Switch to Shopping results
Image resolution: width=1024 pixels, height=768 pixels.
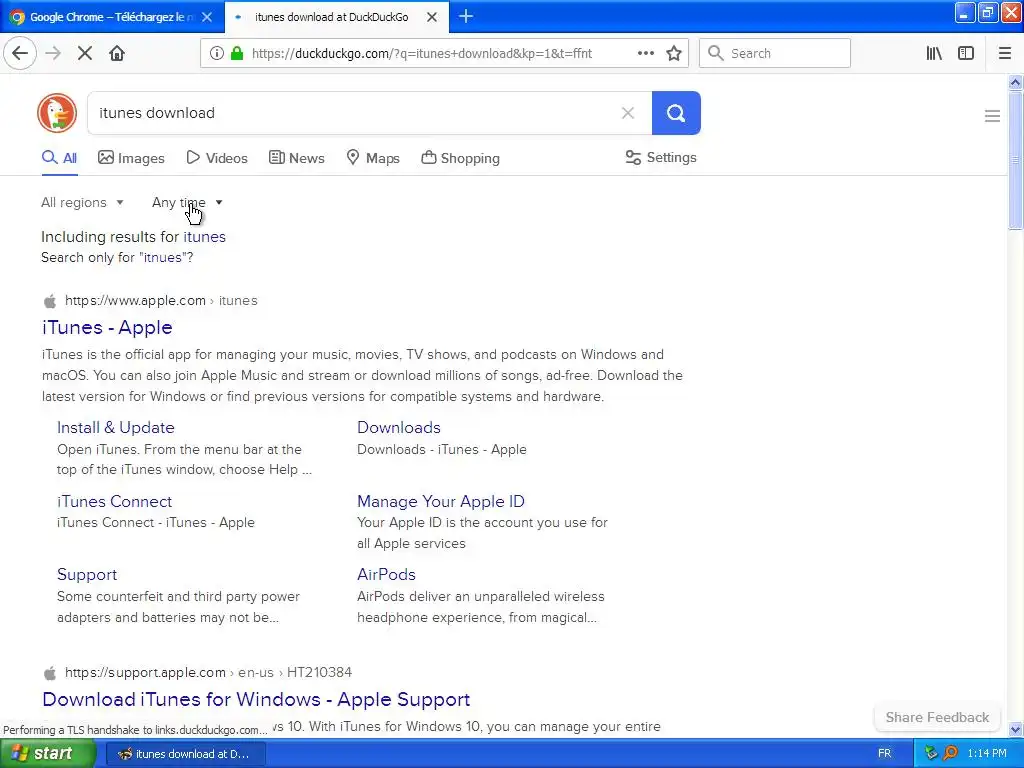(460, 158)
